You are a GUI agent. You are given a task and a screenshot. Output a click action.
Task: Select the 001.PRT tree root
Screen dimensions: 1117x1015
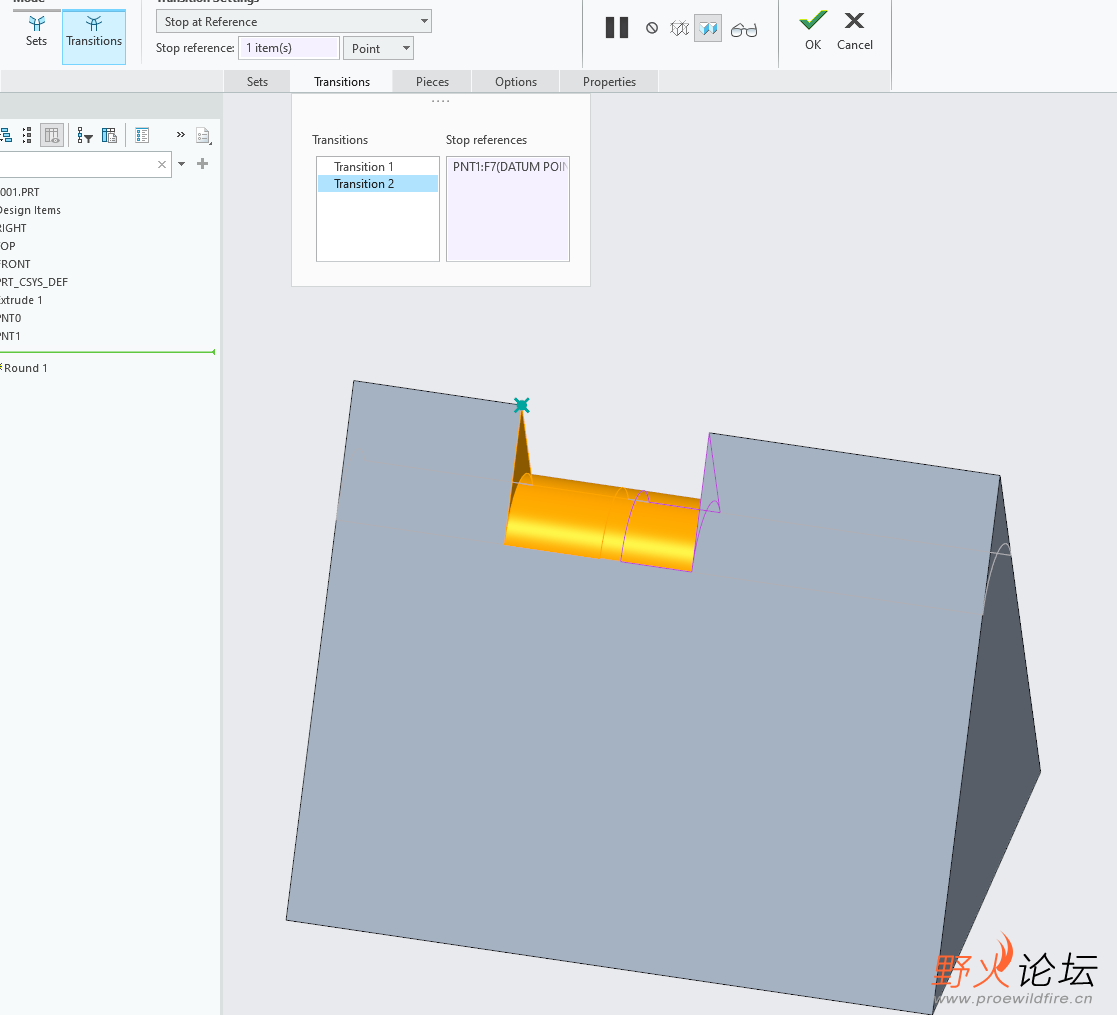click(20, 192)
